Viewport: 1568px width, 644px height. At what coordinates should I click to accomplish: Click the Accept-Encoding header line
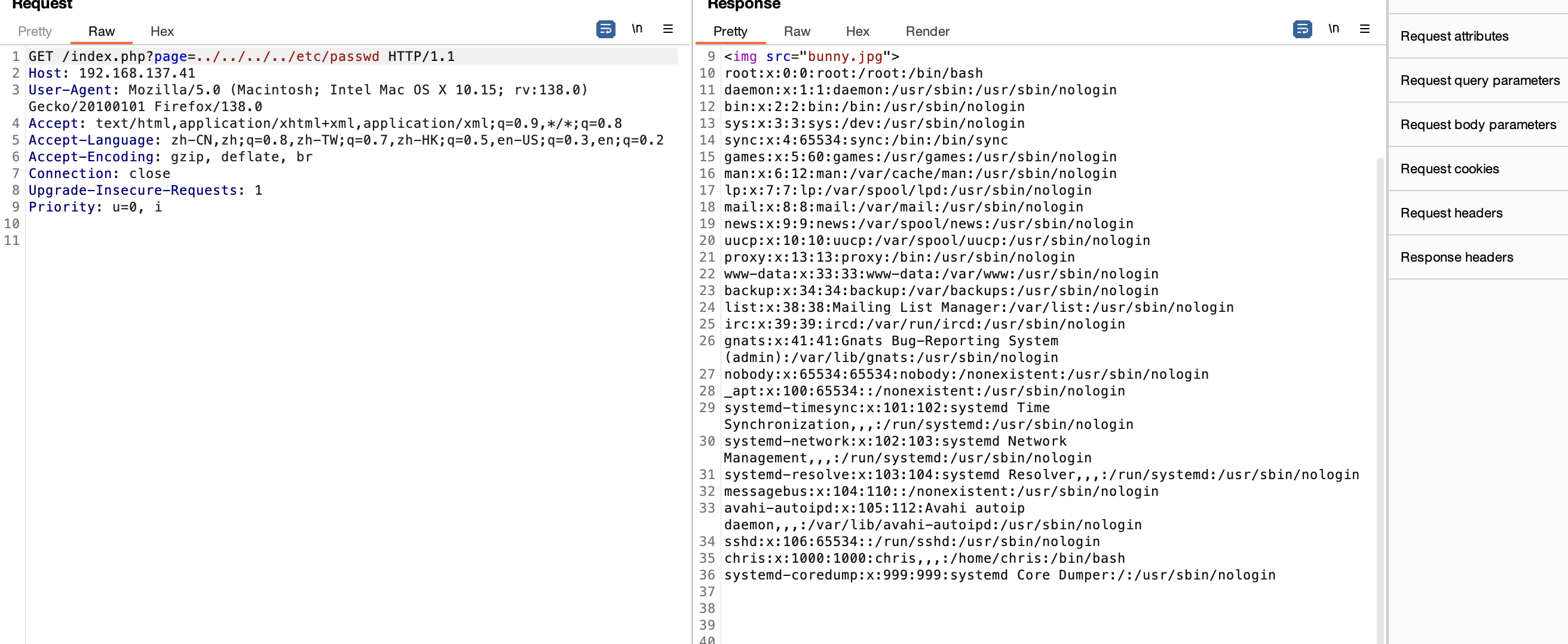click(x=170, y=157)
